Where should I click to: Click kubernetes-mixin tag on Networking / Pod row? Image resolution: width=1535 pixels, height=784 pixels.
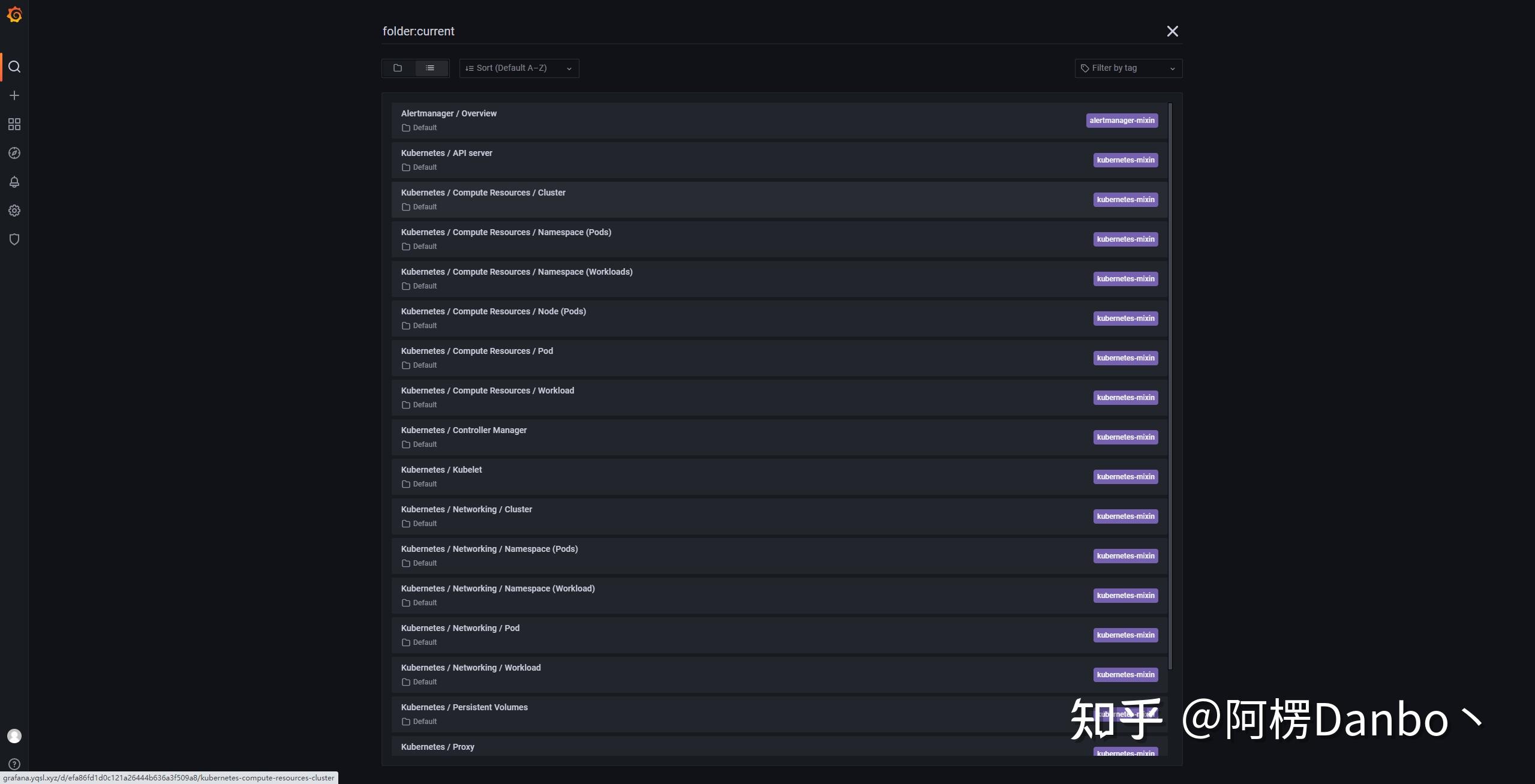[1125, 635]
